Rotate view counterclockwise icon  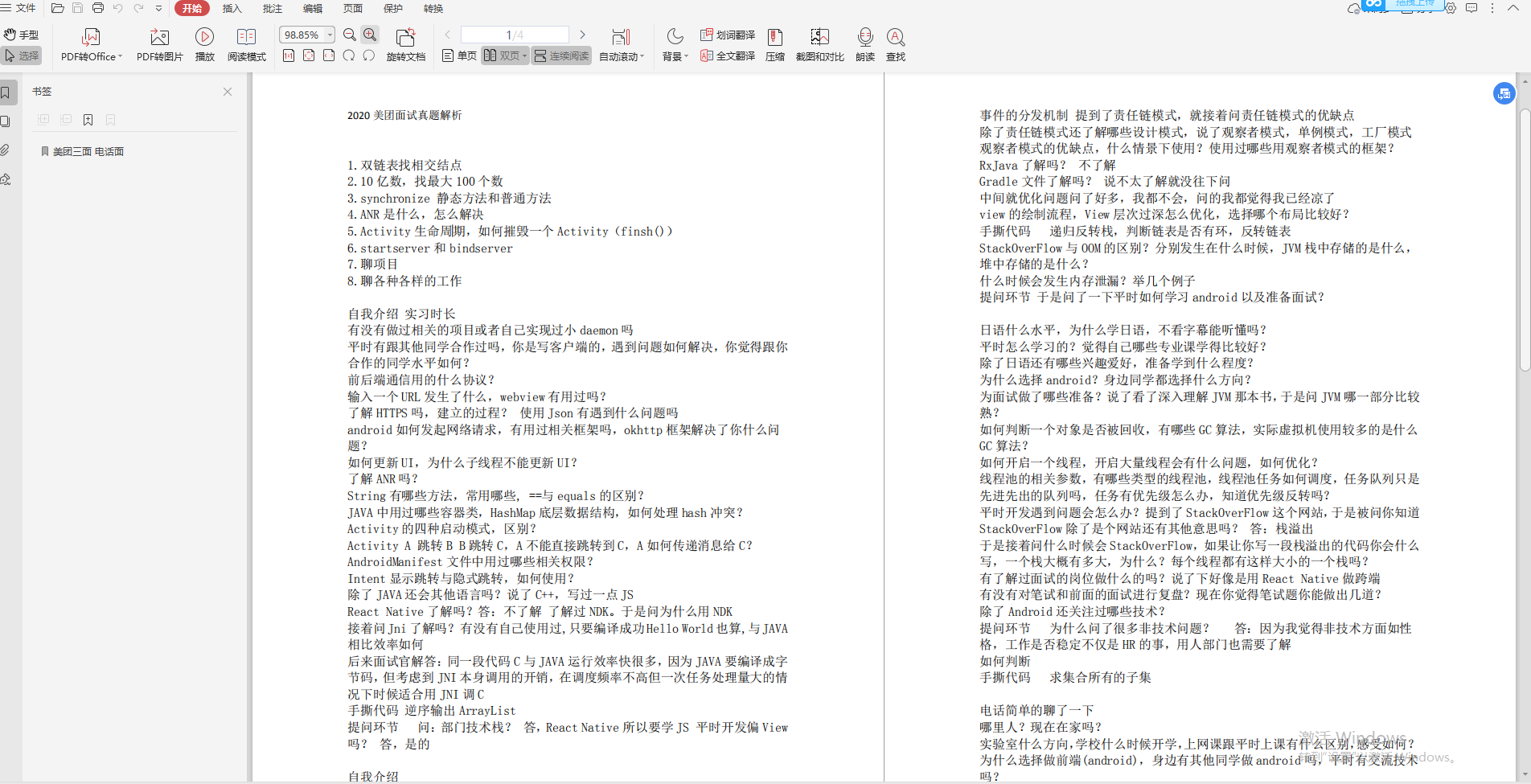tap(369, 55)
